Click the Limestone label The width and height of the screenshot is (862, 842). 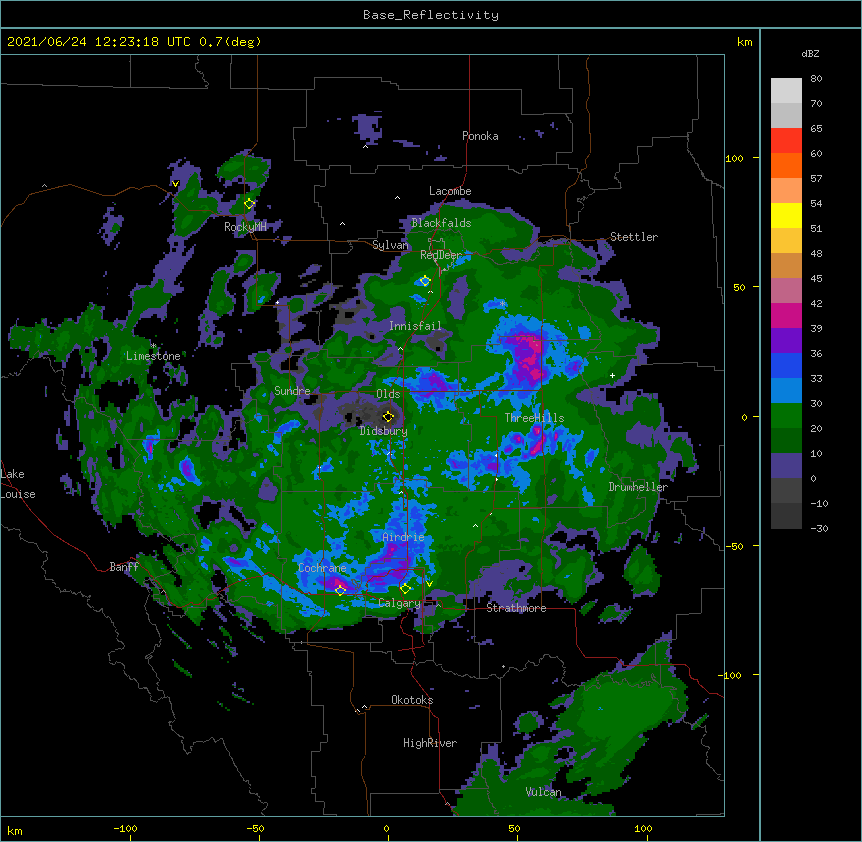(153, 356)
